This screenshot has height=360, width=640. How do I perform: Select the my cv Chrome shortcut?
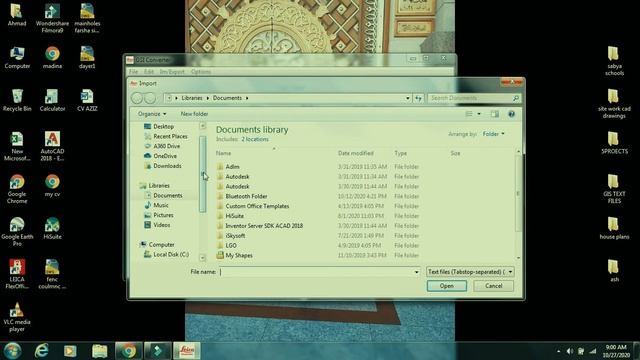52,186
